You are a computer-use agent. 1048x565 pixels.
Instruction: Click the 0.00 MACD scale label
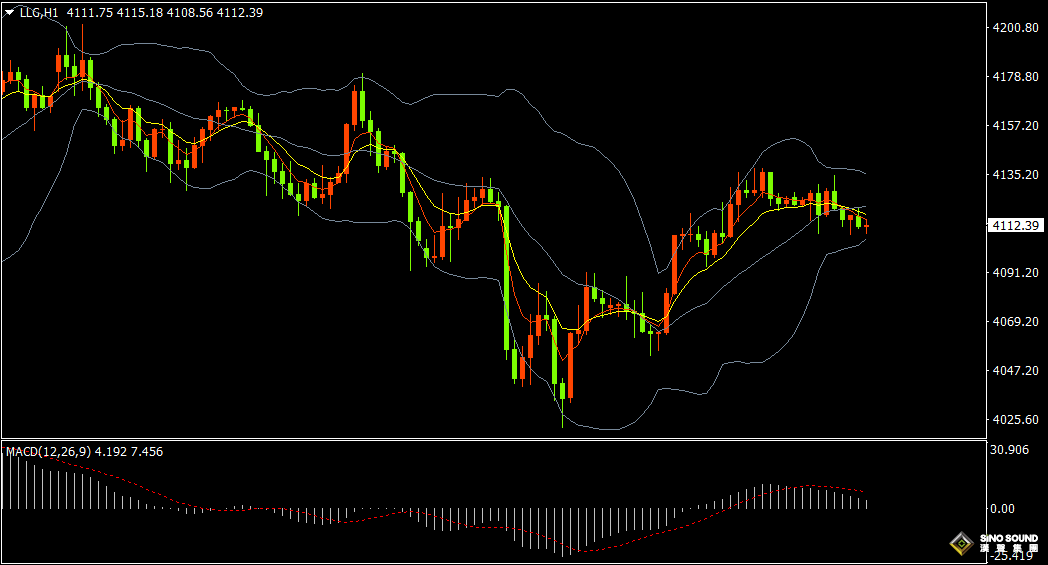pos(1003,509)
